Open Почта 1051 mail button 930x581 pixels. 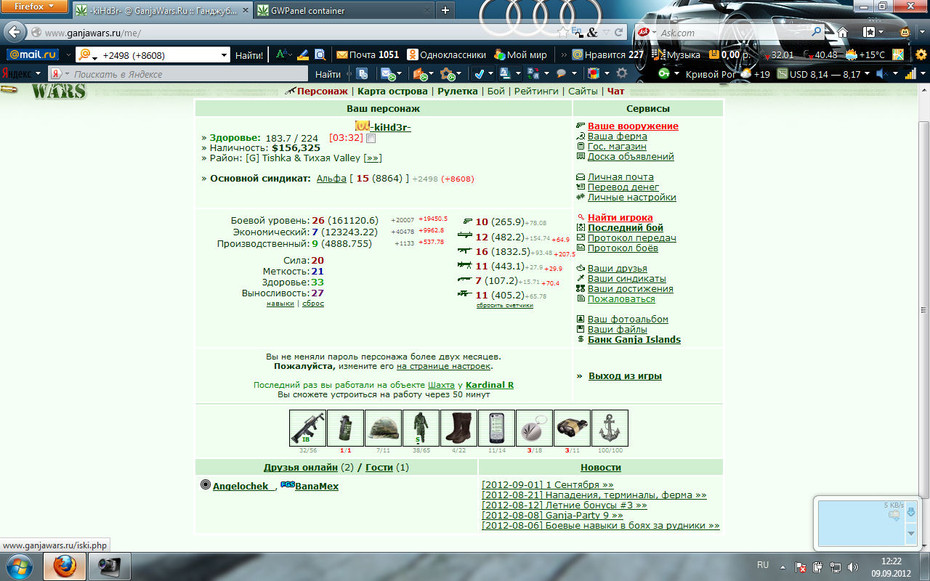point(368,55)
